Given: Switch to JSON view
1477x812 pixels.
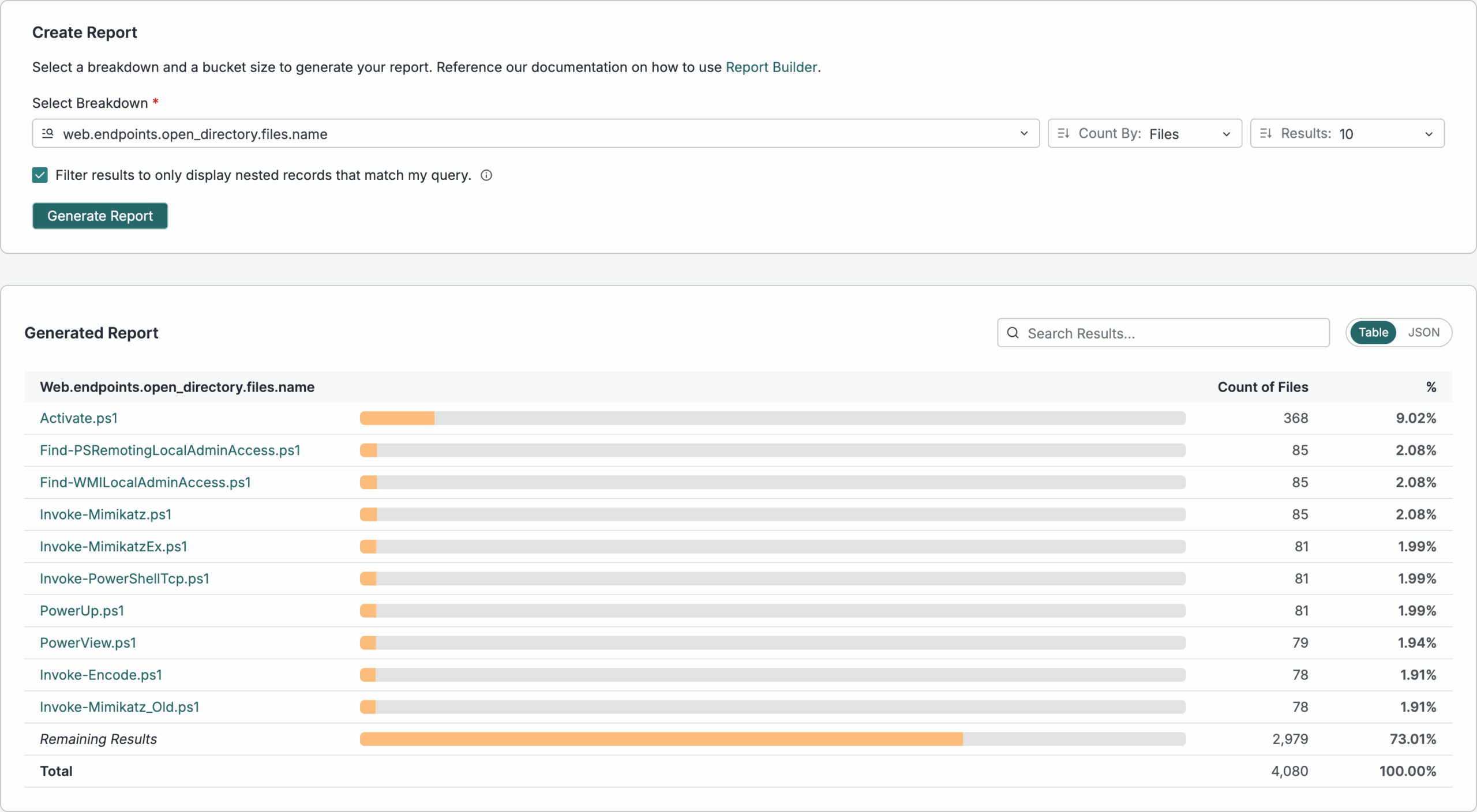Looking at the screenshot, I should 1423,333.
